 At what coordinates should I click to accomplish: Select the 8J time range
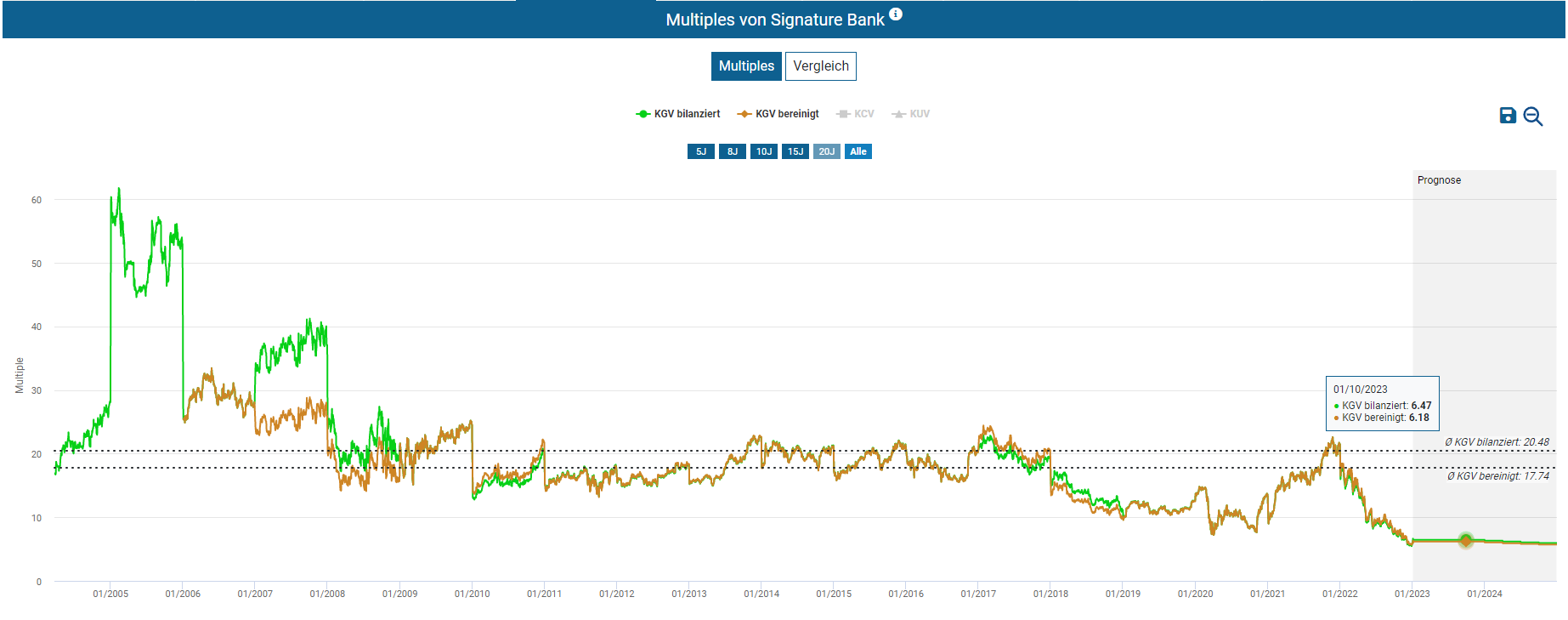(733, 151)
